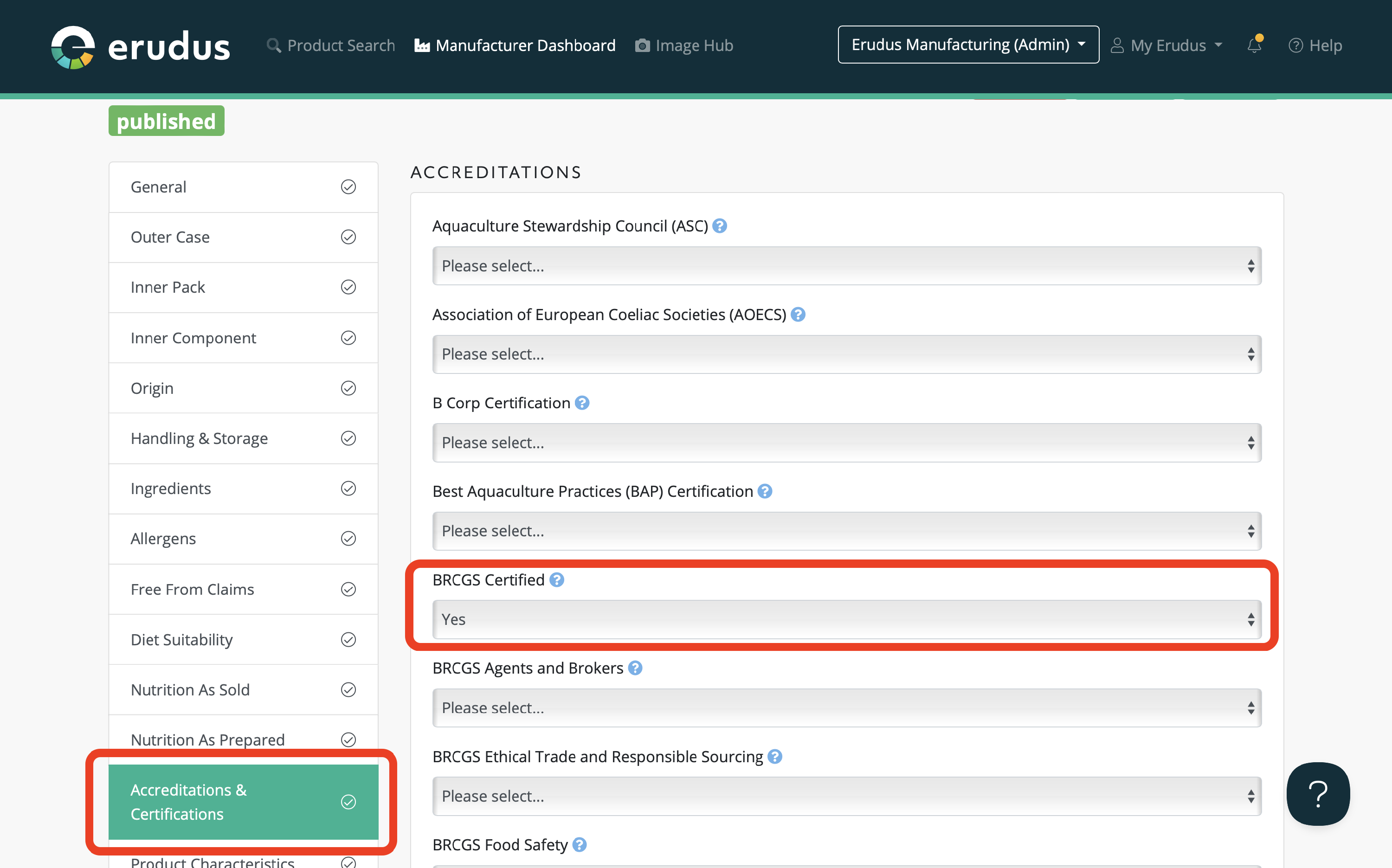1392x868 pixels.
Task: Click AOECS question mark icon
Action: click(798, 315)
